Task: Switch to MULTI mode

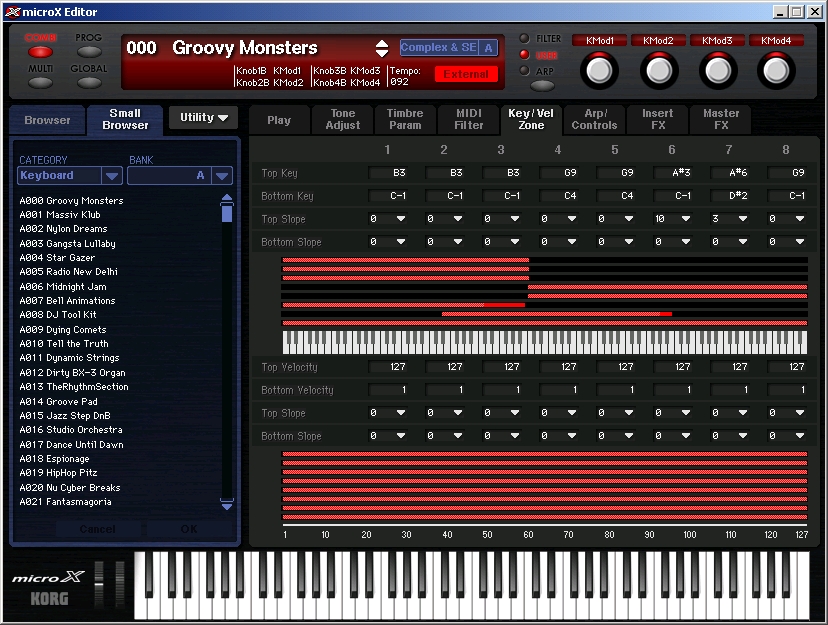Action: pyautogui.click(x=41, y=83)
